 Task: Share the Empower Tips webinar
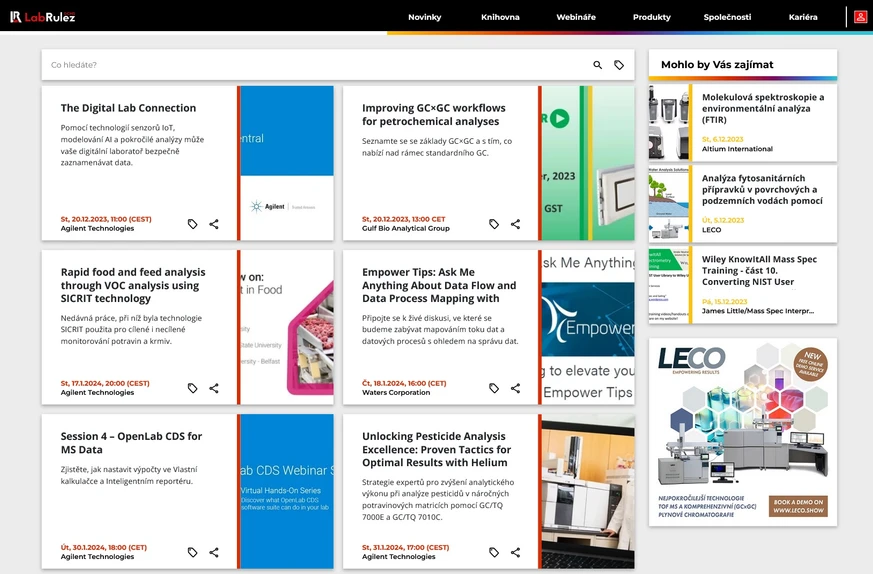(516, 388)
